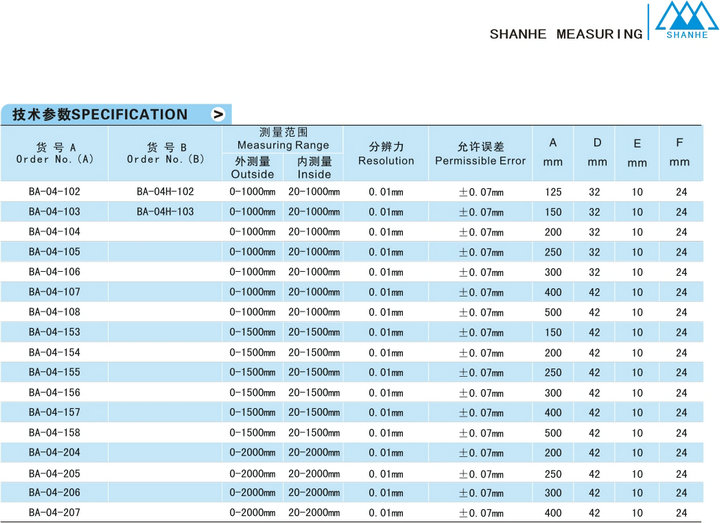Click resolution 0.01mm in BA-04-105 row
The image size is (720, 523).
(386, 252)
